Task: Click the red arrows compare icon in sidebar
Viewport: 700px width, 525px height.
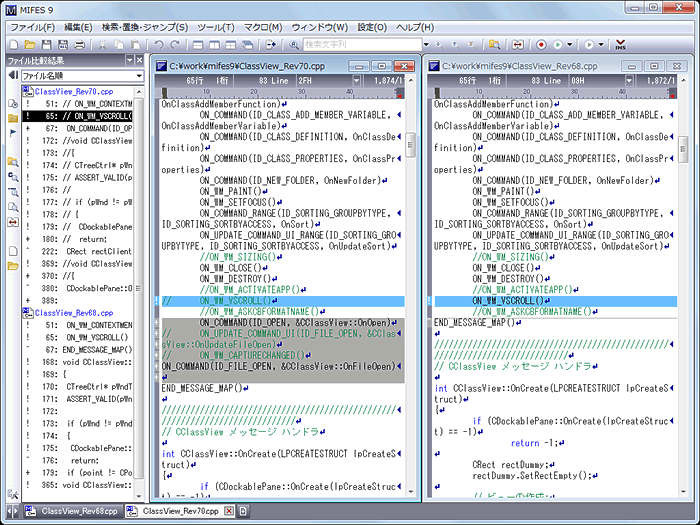Action: click(11, 220)
